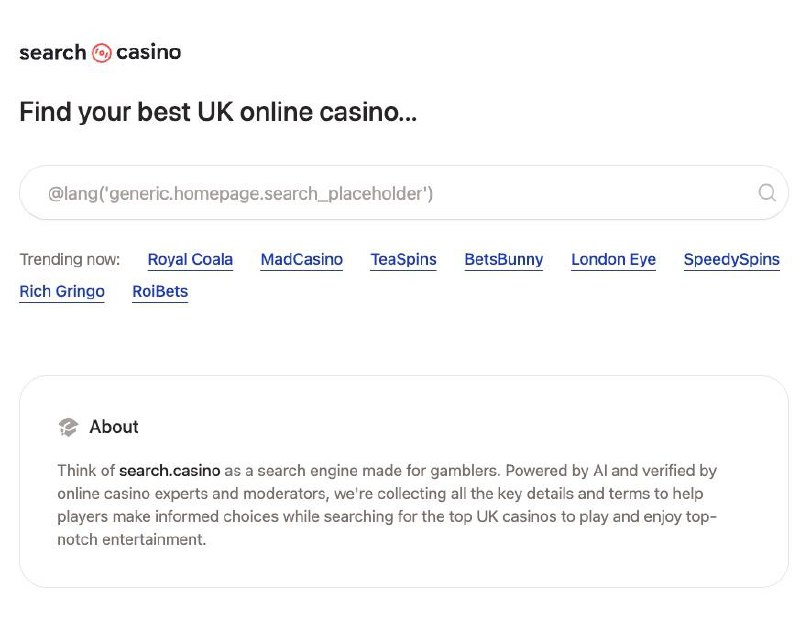Click the About section heading
Screen dimensions: 800x630
[114, 427]
